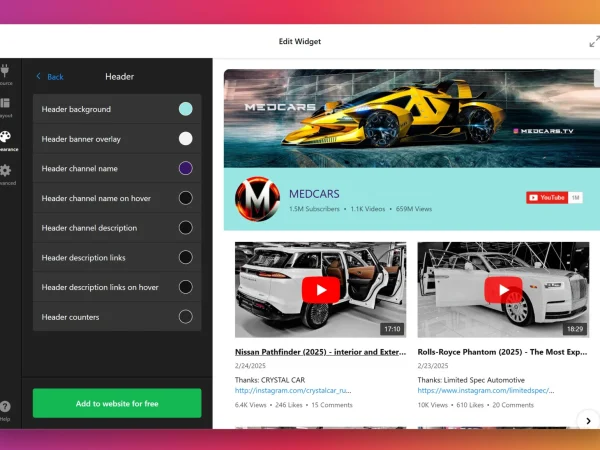Click the 2/23/2025 video date

[433, 366]
